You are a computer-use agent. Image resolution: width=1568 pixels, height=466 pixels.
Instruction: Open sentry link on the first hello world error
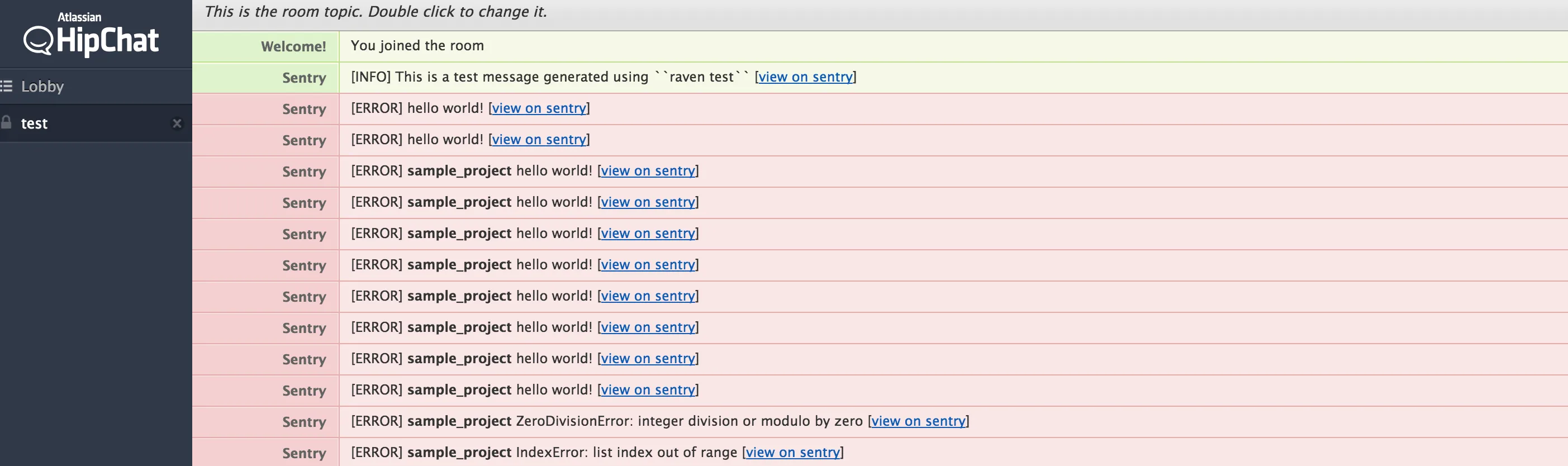[539, 108]
